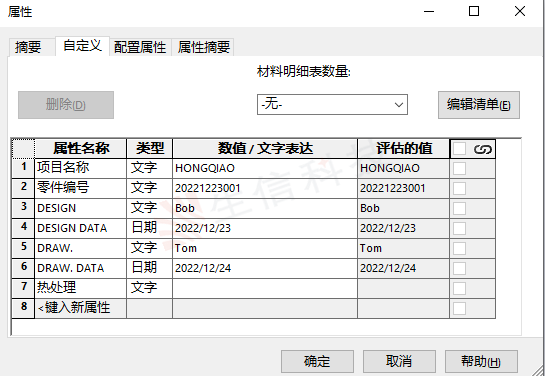
Task: Open help with 帮助(H) button
Action: 481,361
